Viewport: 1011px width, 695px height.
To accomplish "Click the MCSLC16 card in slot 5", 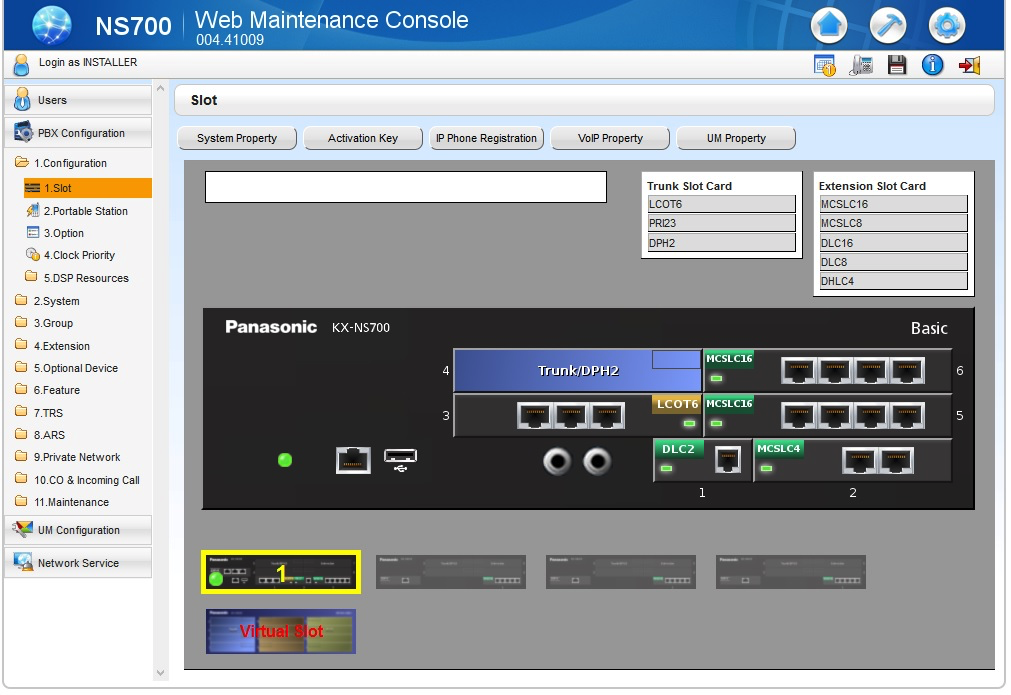I will pos(827,416).
